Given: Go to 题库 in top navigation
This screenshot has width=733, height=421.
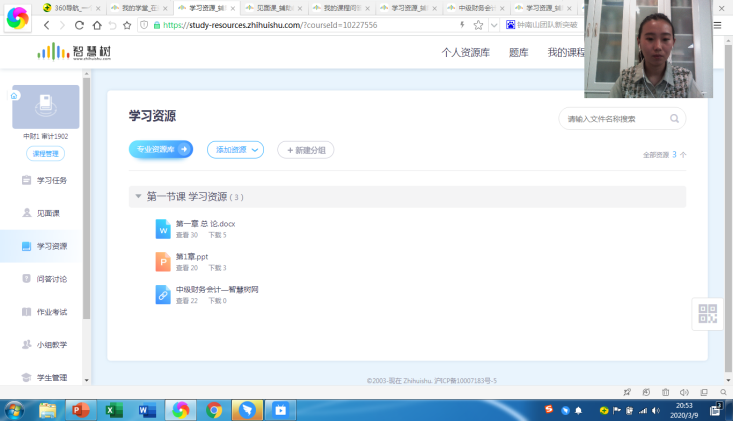Looking at the screenshot, I should [518, 52].
